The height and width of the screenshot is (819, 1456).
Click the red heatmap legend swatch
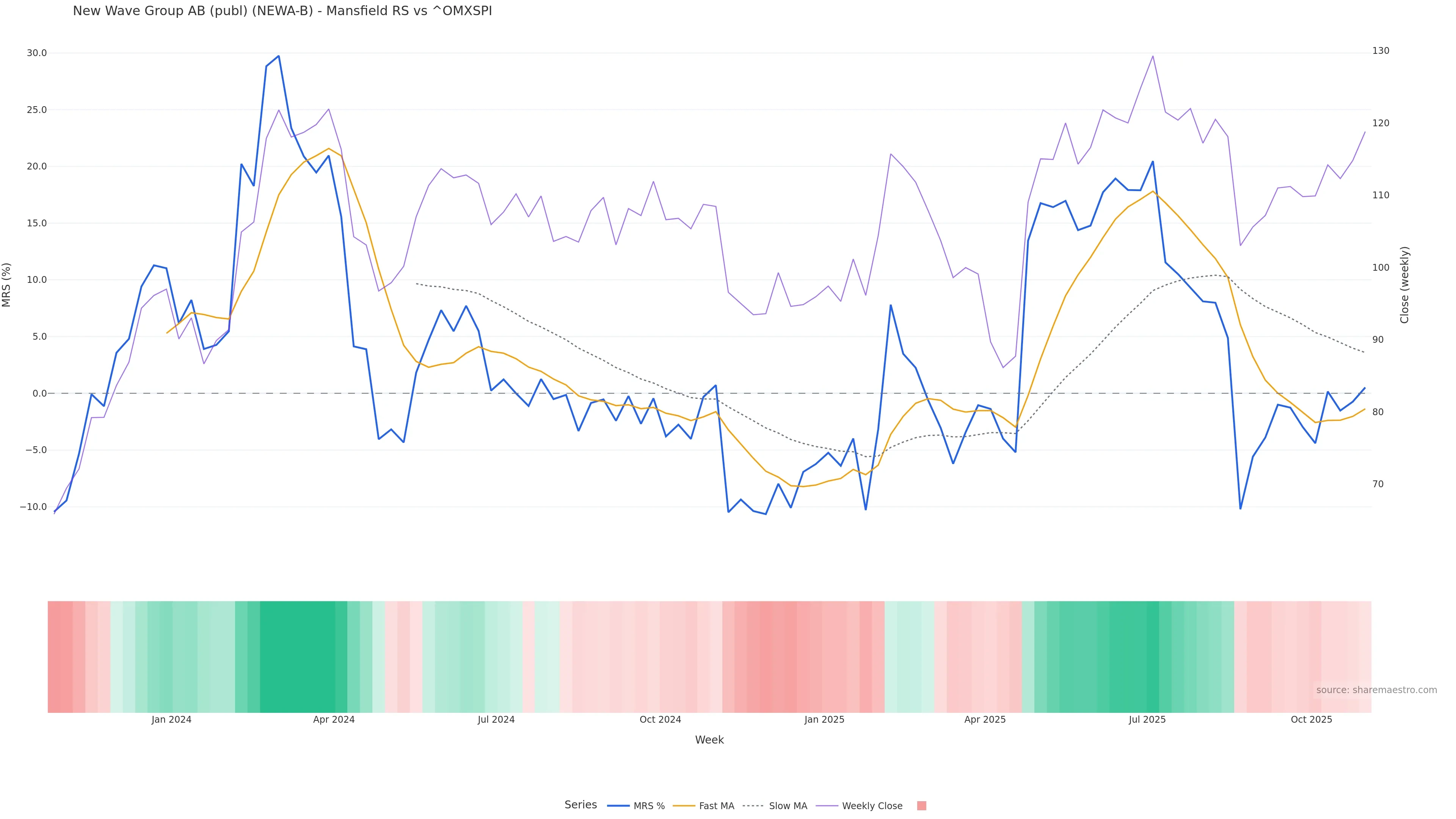921,806
